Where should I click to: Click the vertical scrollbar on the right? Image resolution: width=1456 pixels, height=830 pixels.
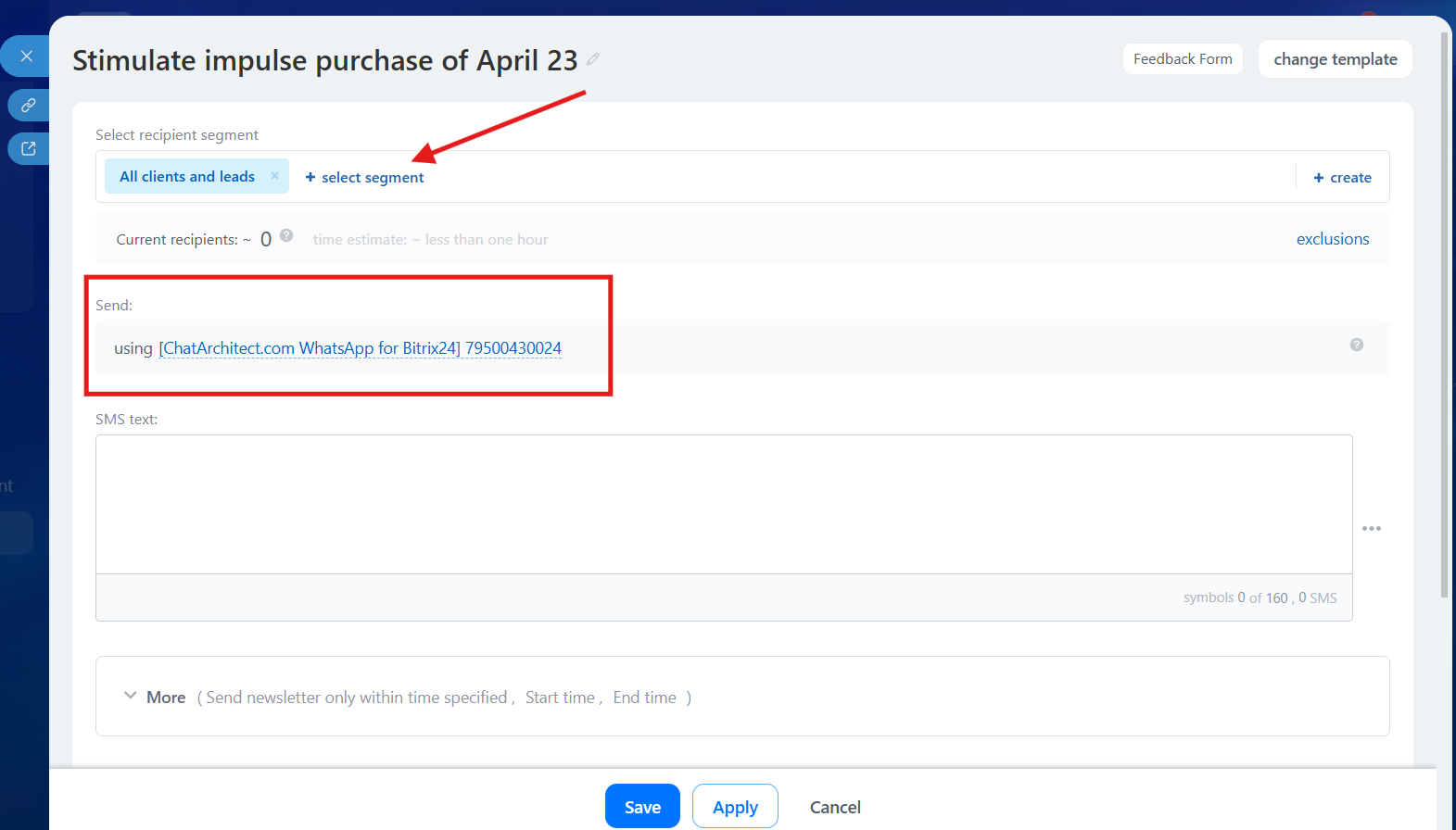coord(1444,315)
